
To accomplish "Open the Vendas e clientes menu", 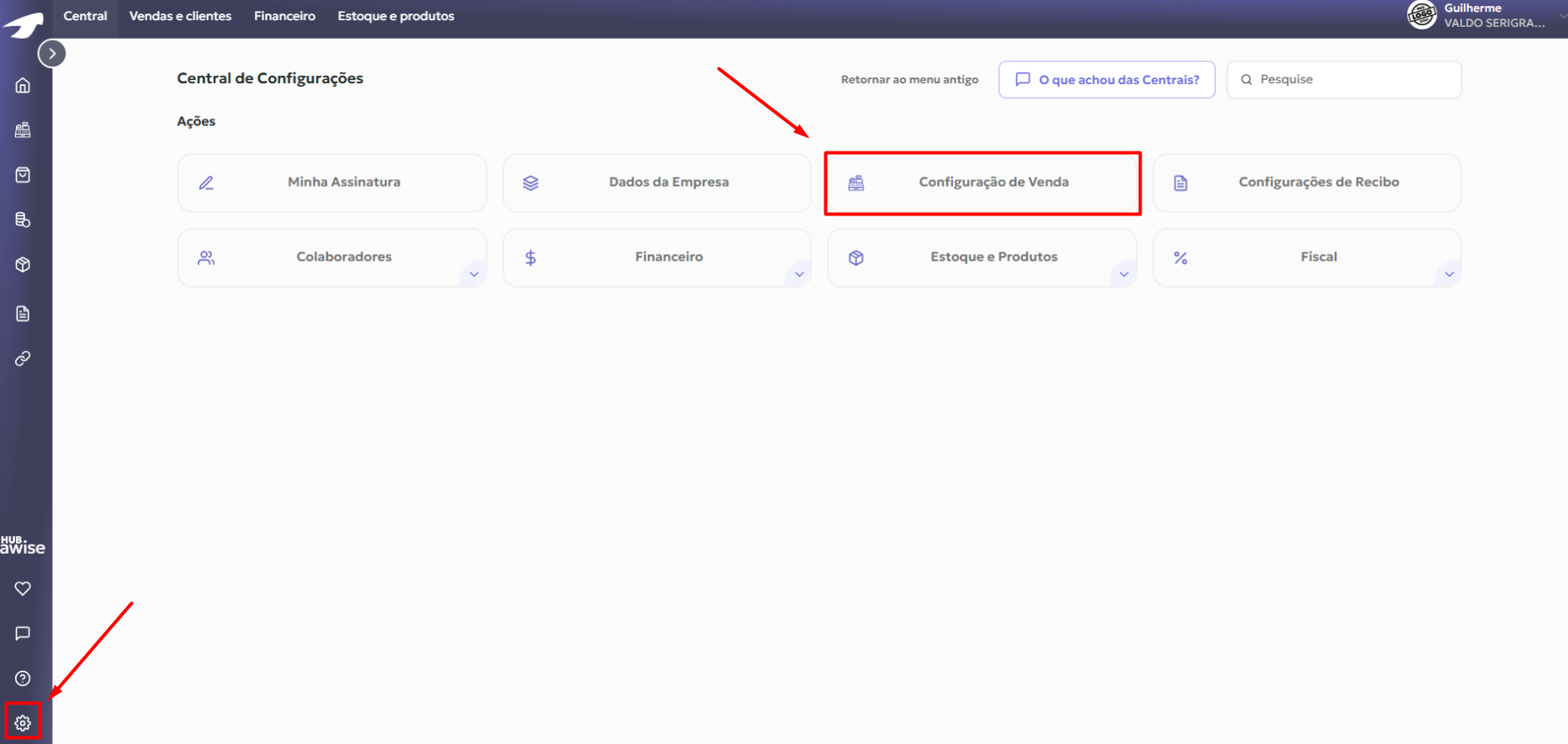I will pyautogui.click(x=180, y=16).
